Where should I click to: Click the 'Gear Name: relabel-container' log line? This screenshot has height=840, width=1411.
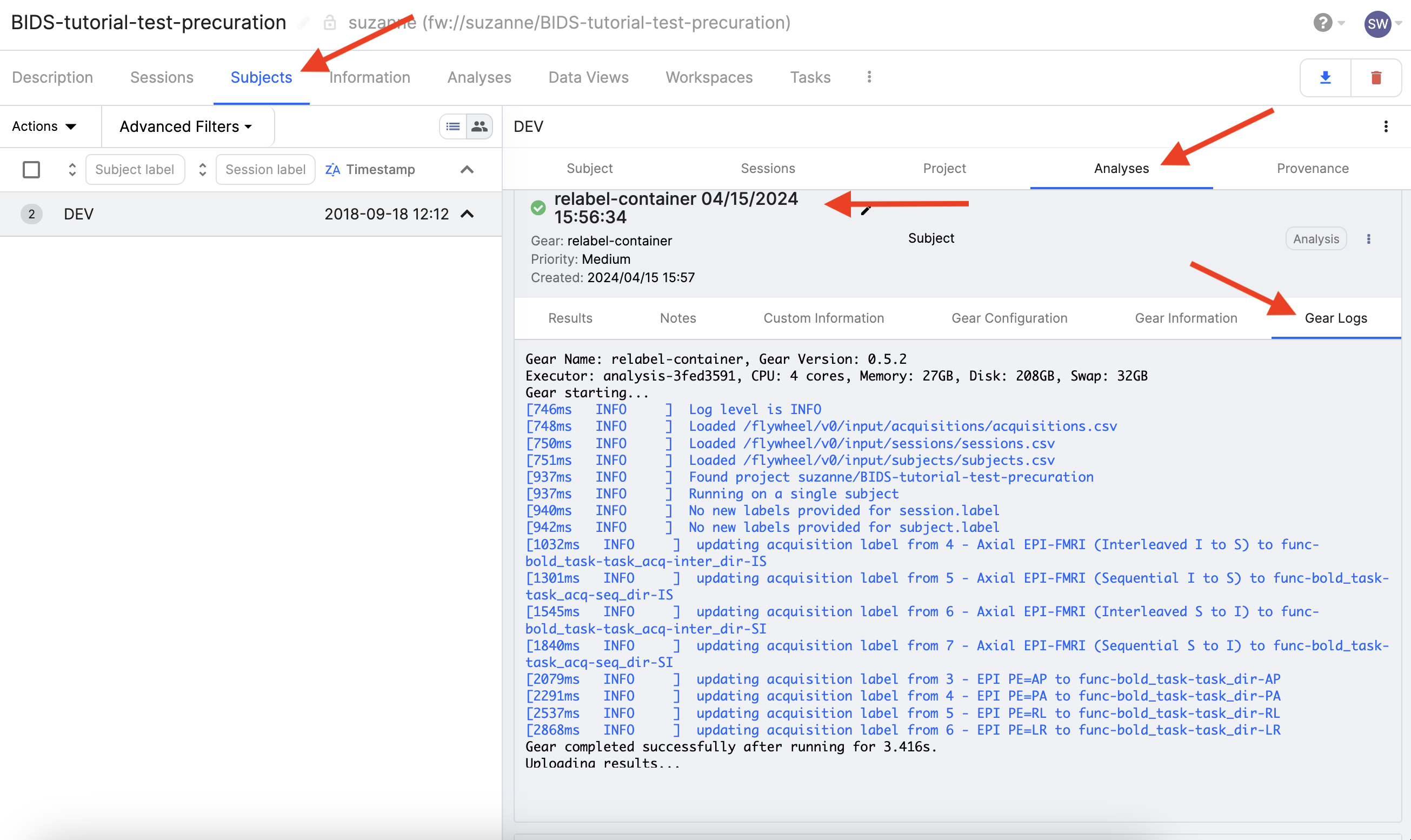716,359
